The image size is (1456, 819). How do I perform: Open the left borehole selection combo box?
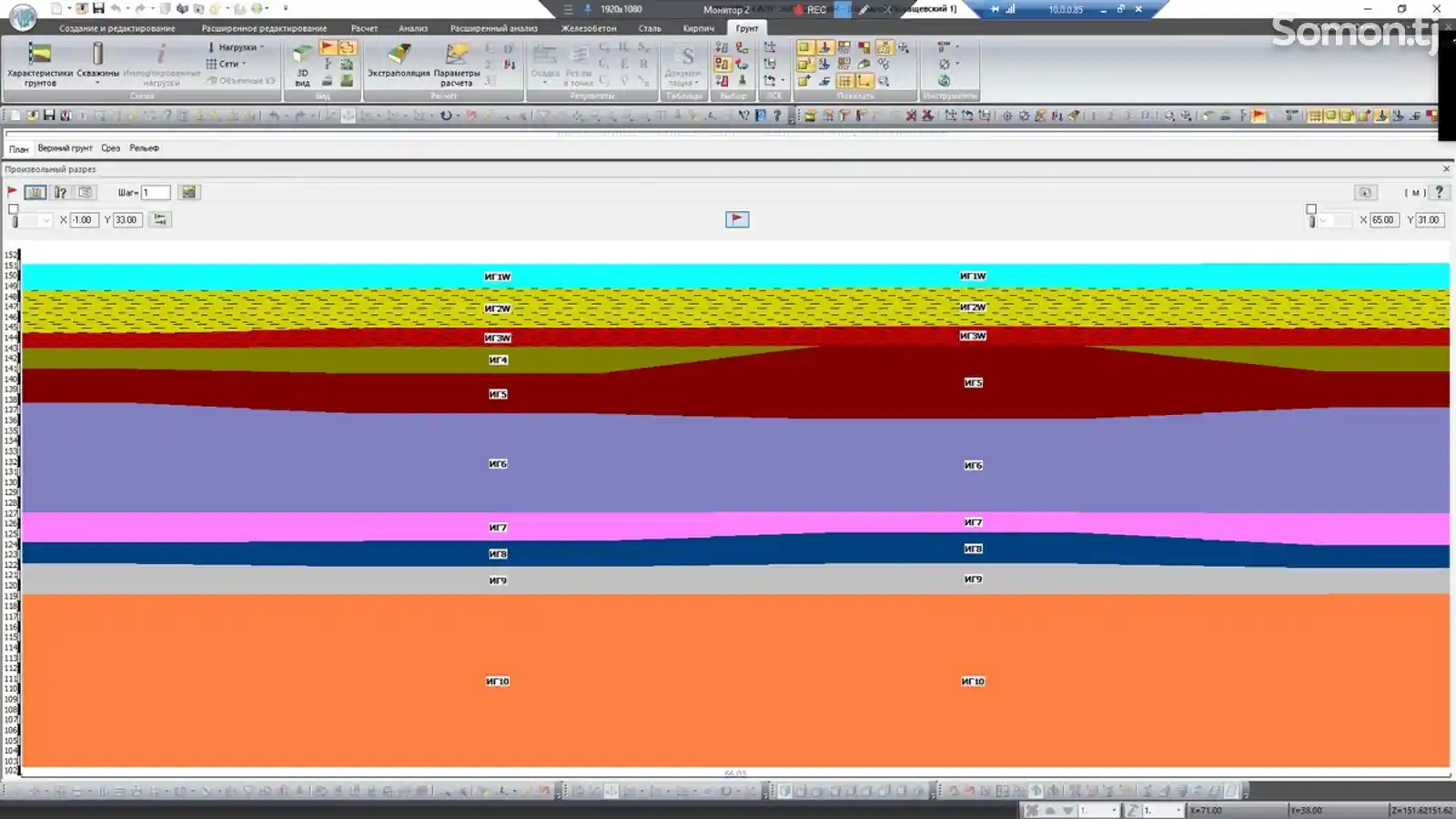click(35, 220)
